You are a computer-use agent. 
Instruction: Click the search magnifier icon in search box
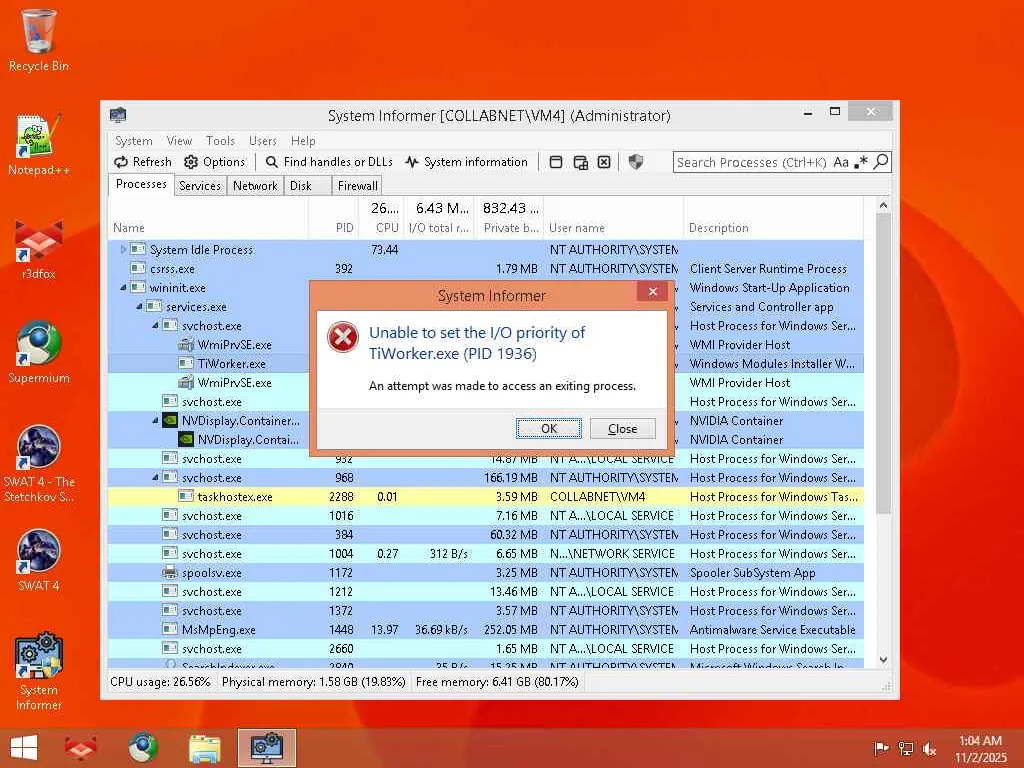881,161
